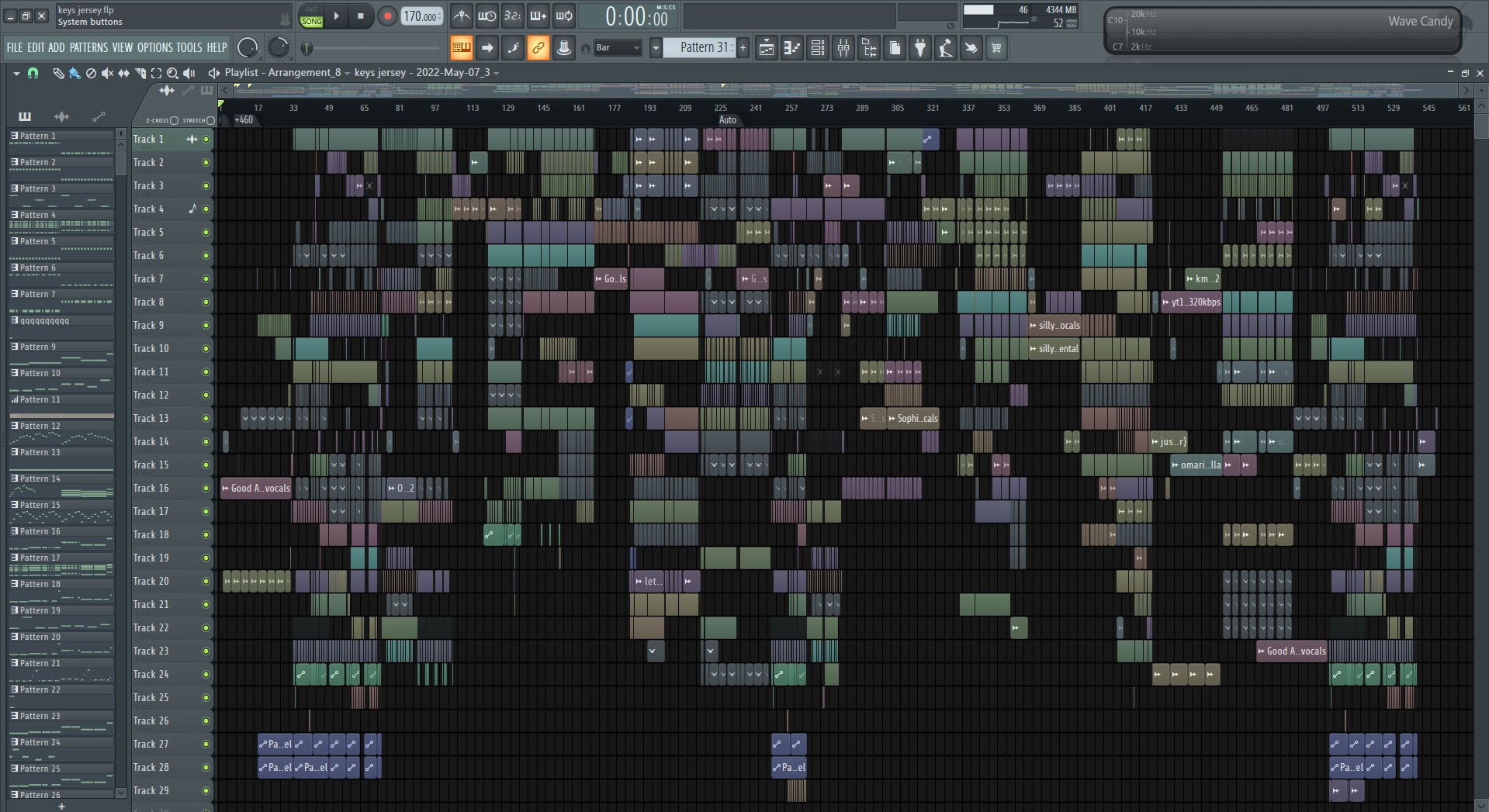Activate the Select tool in Playlist toolbar
Image resolution: width=1489 pixels, height=812 pixels.
point(156,73)
